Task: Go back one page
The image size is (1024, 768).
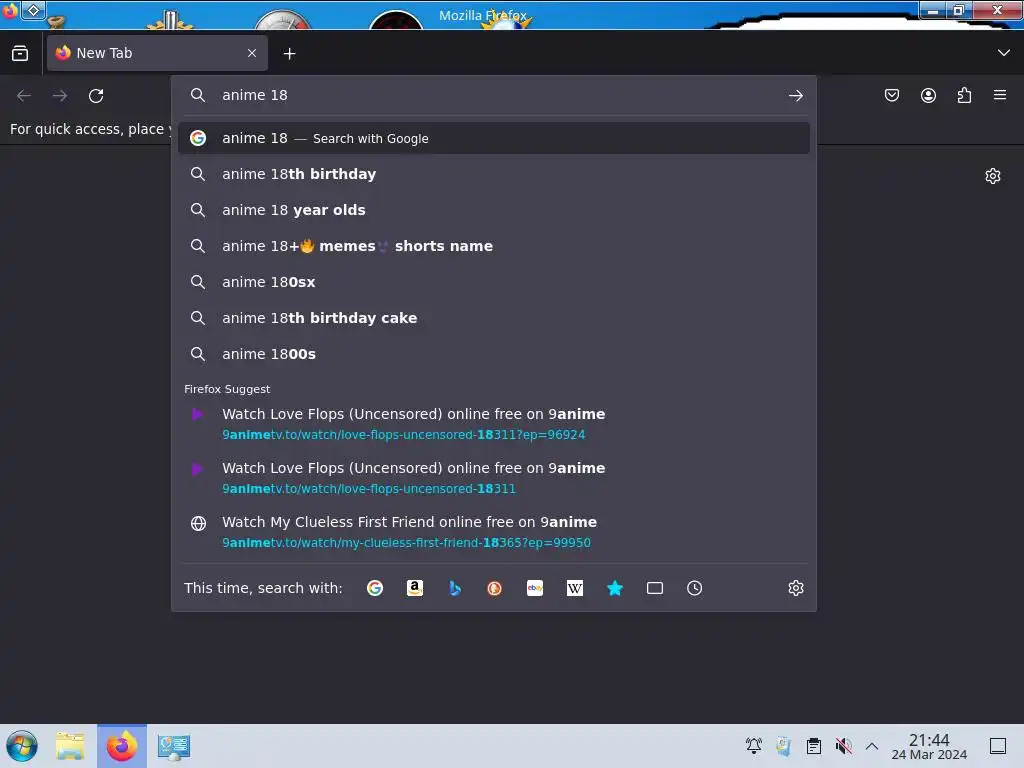Action: (x=24, y=96)
